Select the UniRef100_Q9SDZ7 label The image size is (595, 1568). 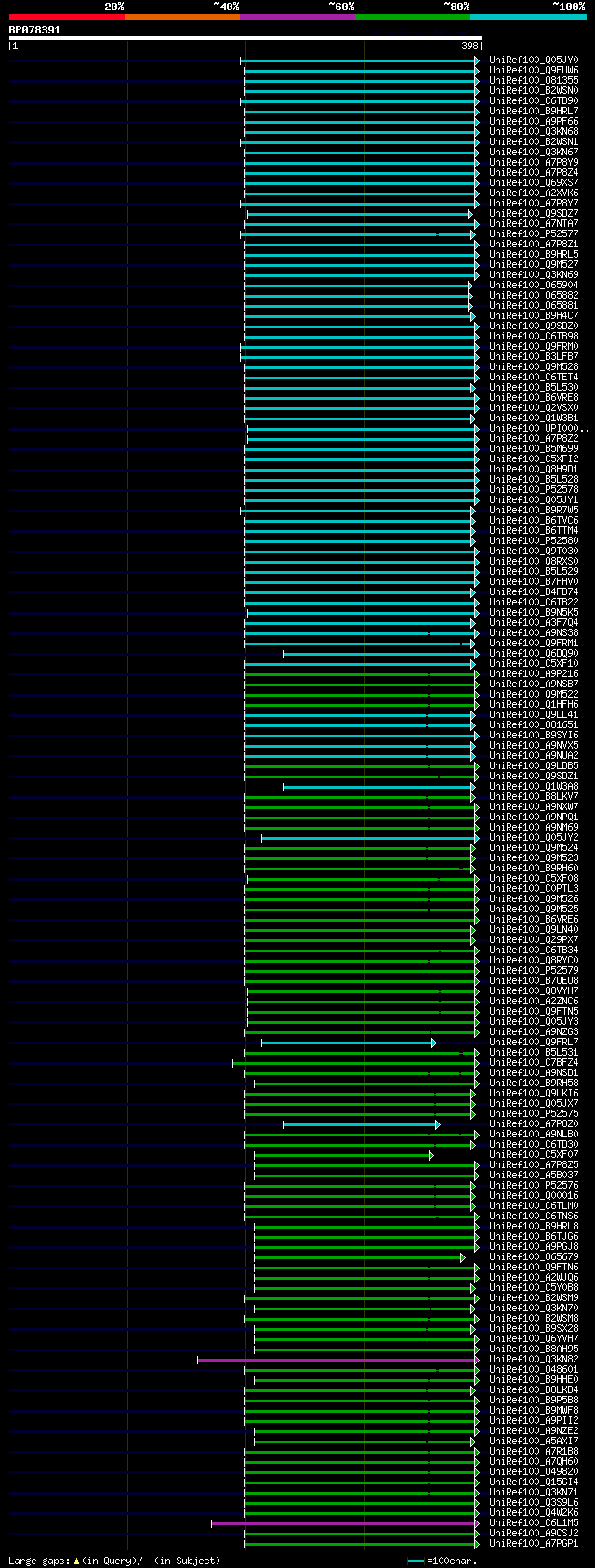[x=534, y=214]
